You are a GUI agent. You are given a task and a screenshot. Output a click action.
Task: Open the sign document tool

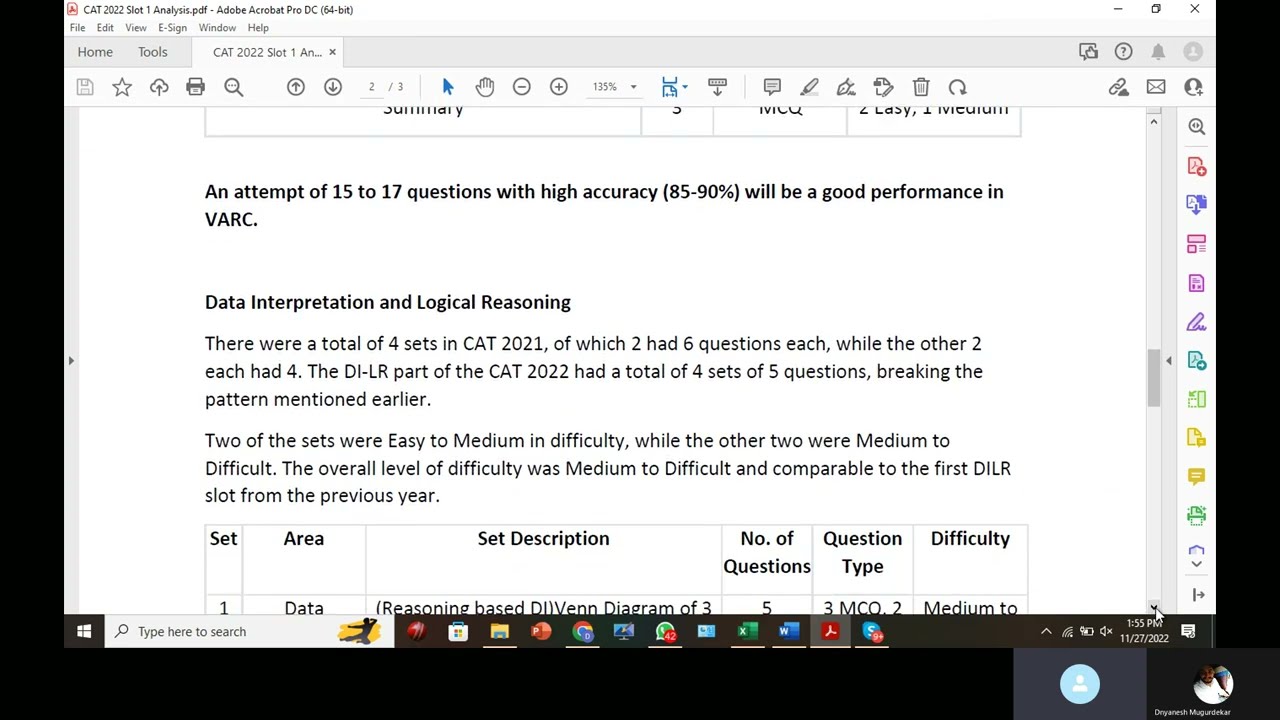[846, 87]
